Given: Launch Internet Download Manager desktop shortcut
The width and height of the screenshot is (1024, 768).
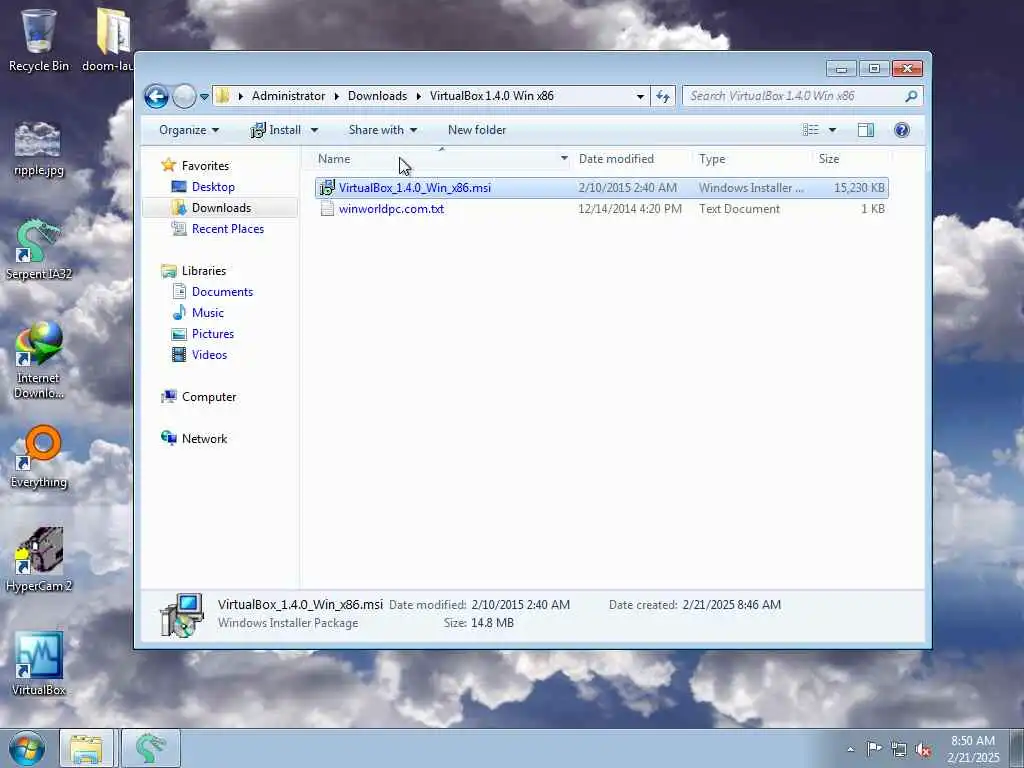Looking at the screenshot, I should [39, 360].
